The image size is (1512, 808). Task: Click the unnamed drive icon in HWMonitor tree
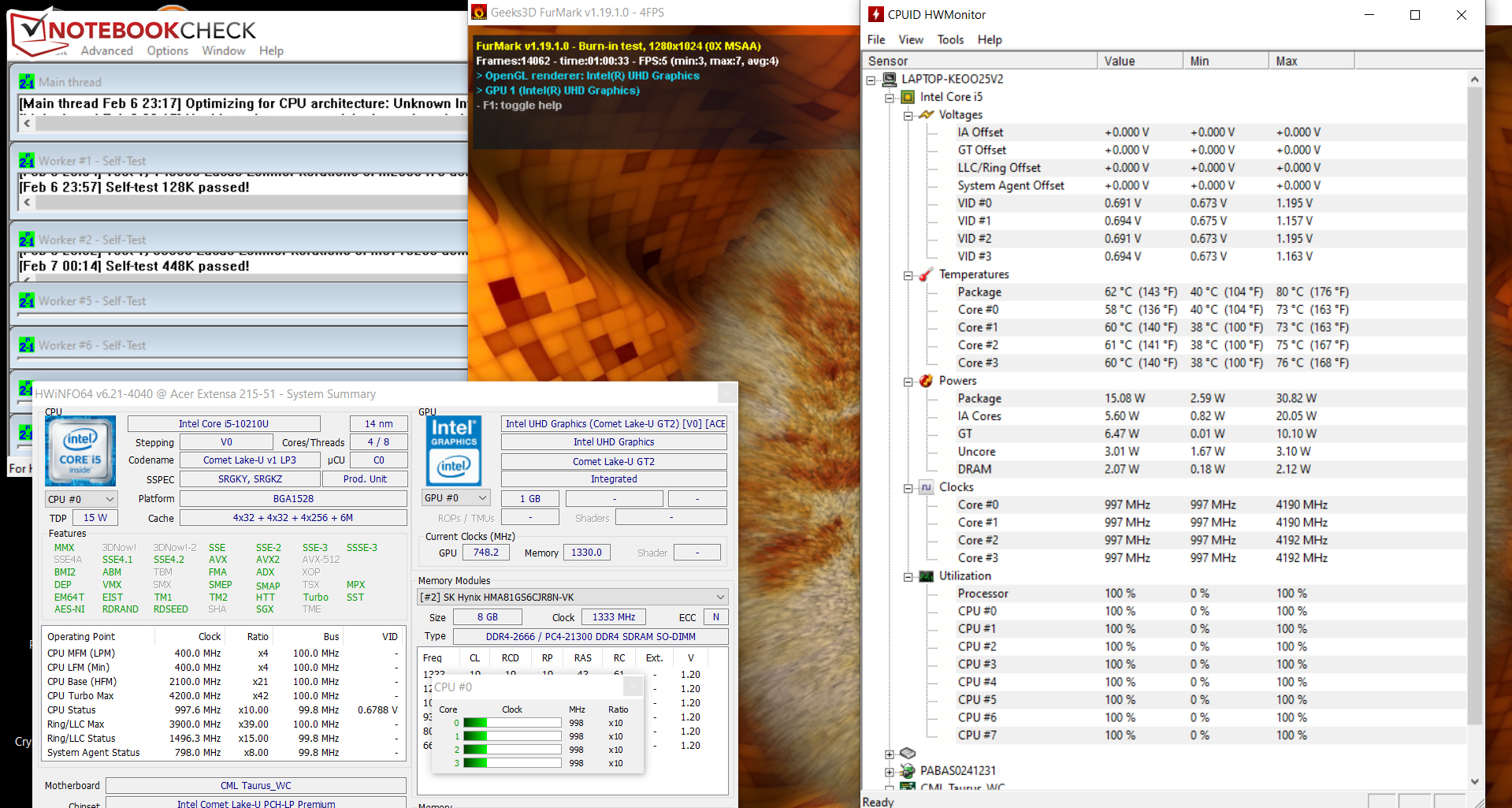tap(908, 753)
